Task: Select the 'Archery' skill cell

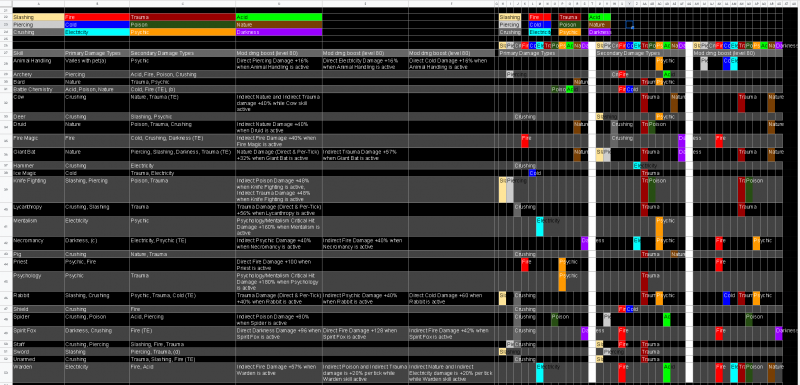Action: tap(38, 74)
